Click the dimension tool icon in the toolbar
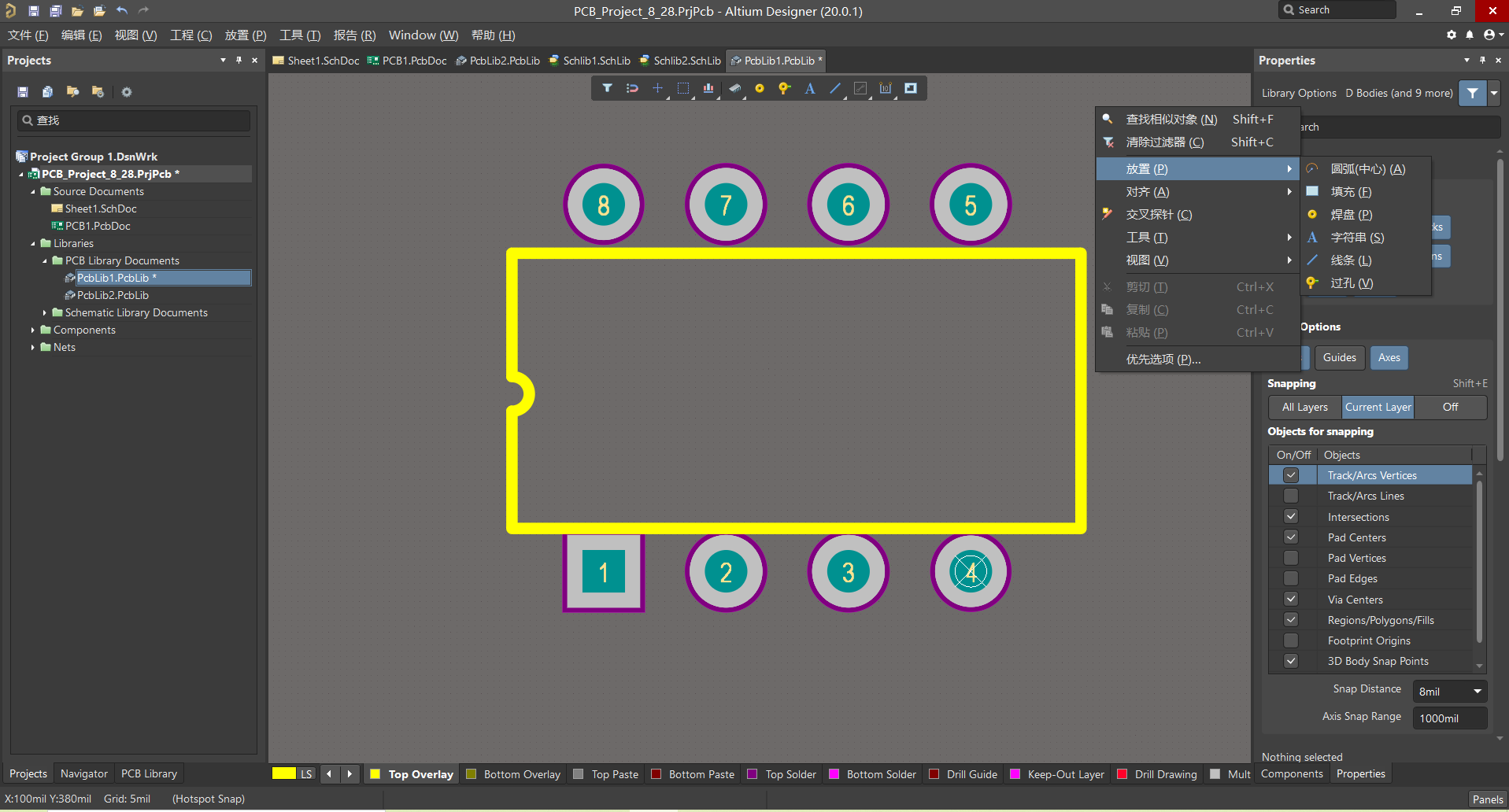1509x812 pixels. click(x=886, y=88)
